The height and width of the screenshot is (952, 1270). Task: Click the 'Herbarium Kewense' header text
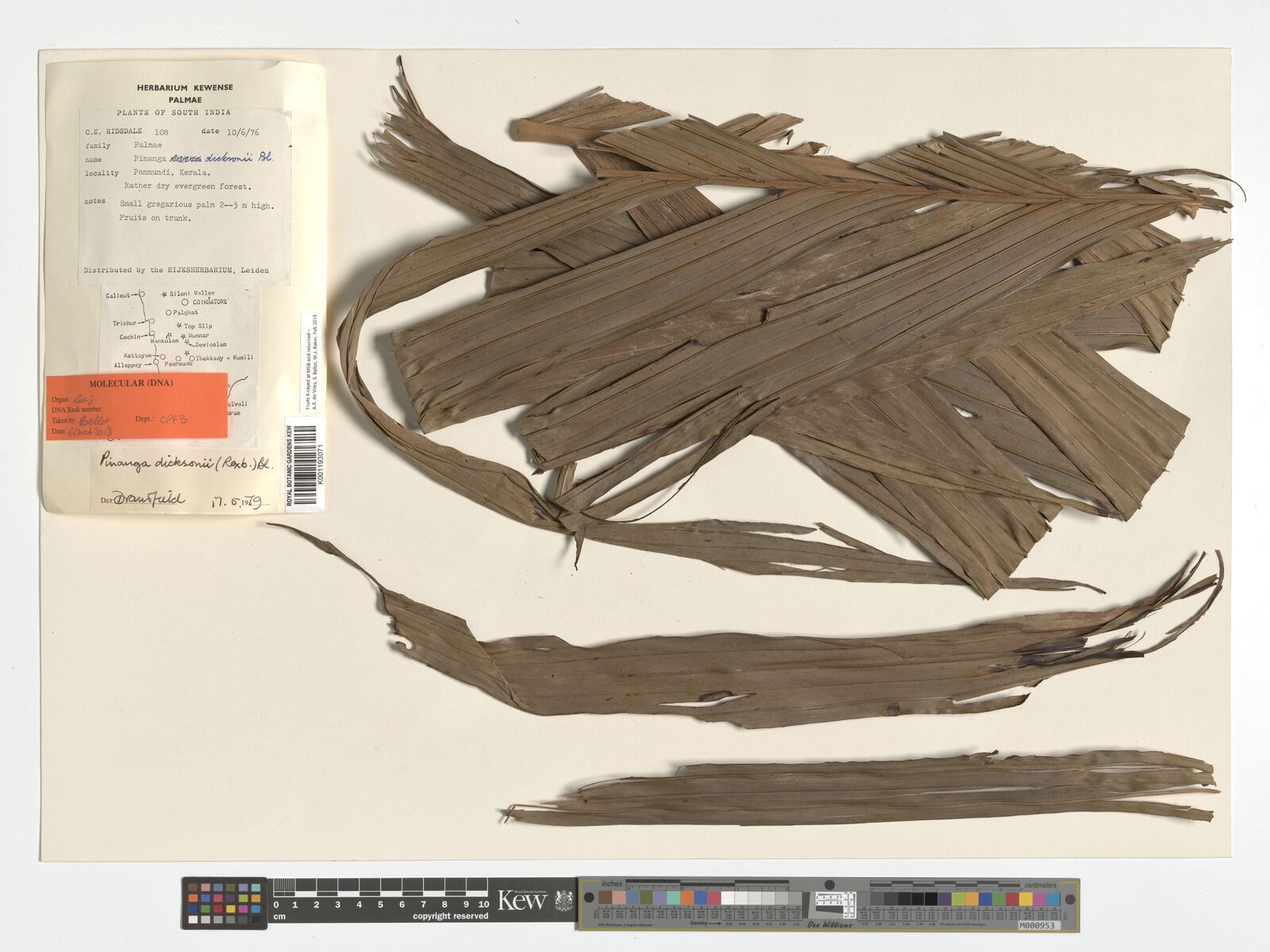click(185, 87)
